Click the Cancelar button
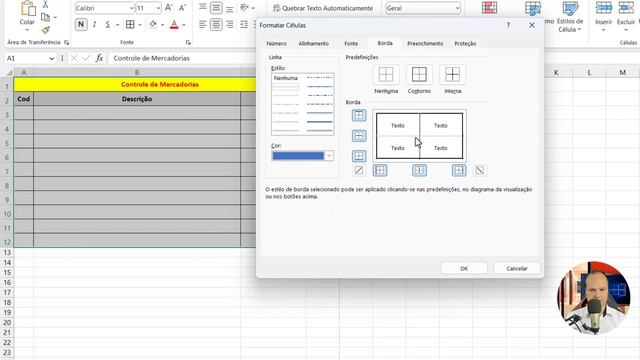The image size is (640, 360). coord(517,268)
